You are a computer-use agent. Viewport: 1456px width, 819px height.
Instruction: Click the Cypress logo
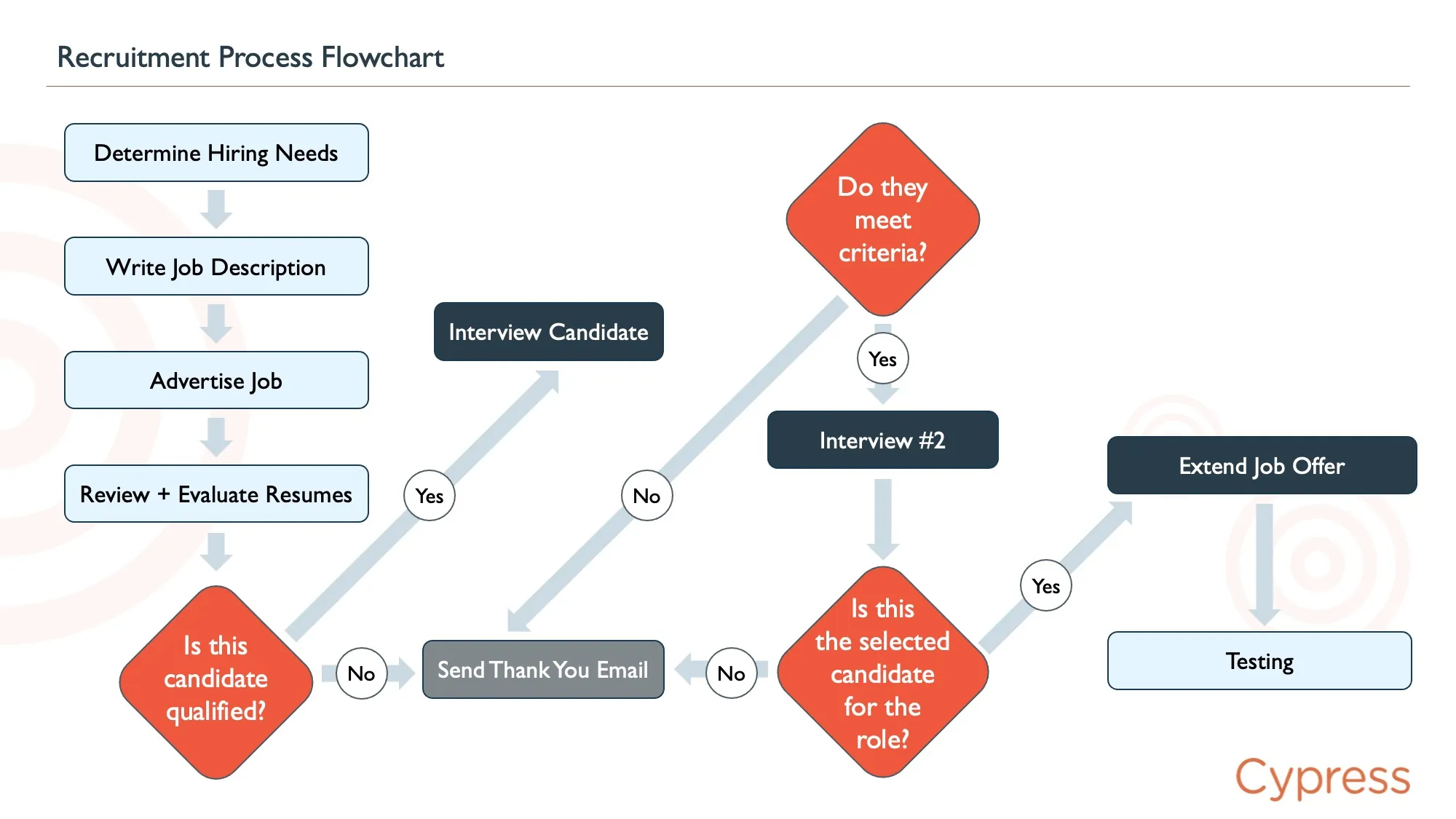(1322, 778)
